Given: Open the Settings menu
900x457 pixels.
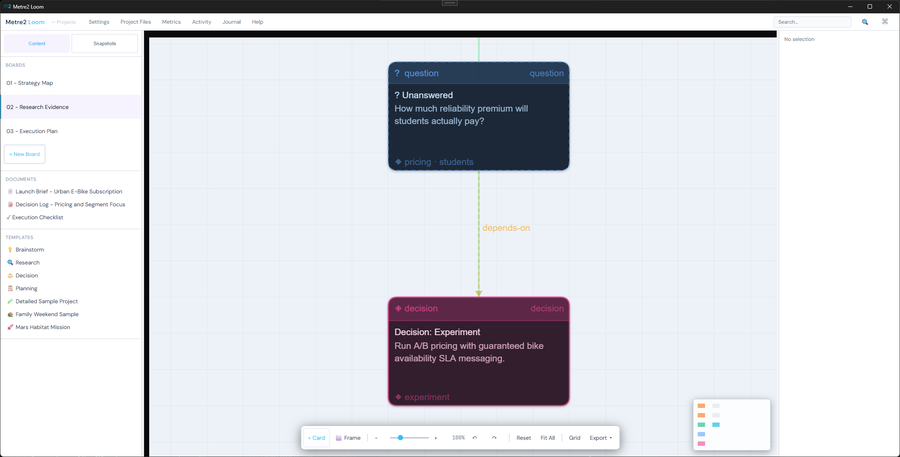Looking at the screenshot, I should pyautogui.click(x=99, y=22).
